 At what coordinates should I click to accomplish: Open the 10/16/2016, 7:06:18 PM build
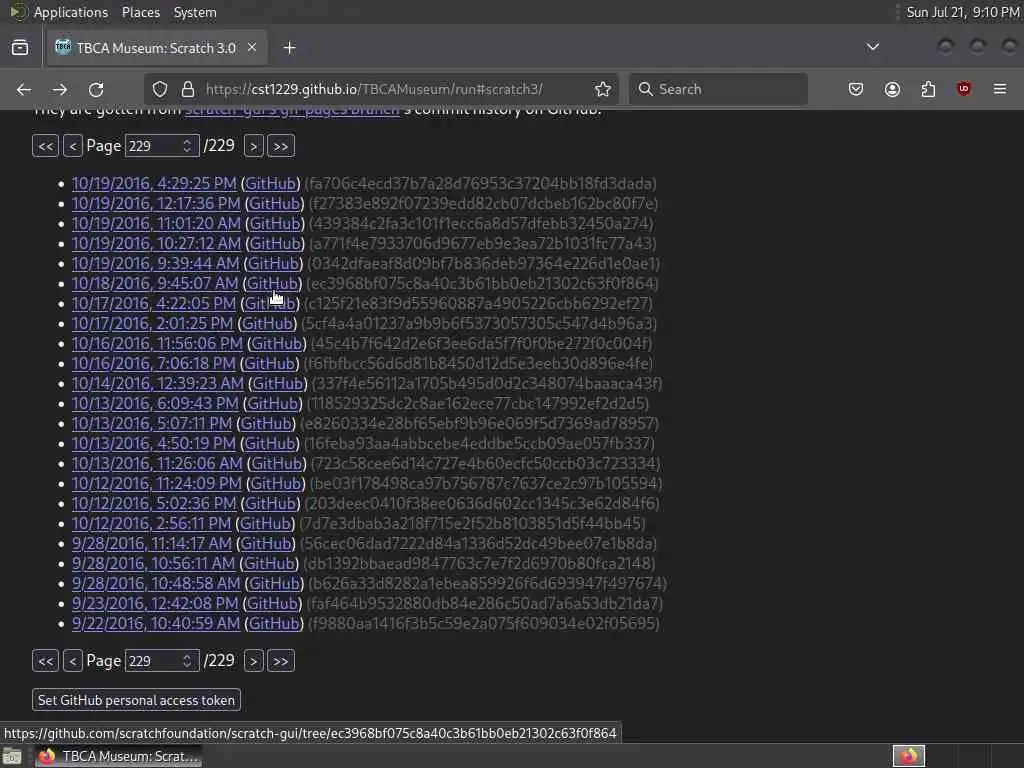[153, 364]
